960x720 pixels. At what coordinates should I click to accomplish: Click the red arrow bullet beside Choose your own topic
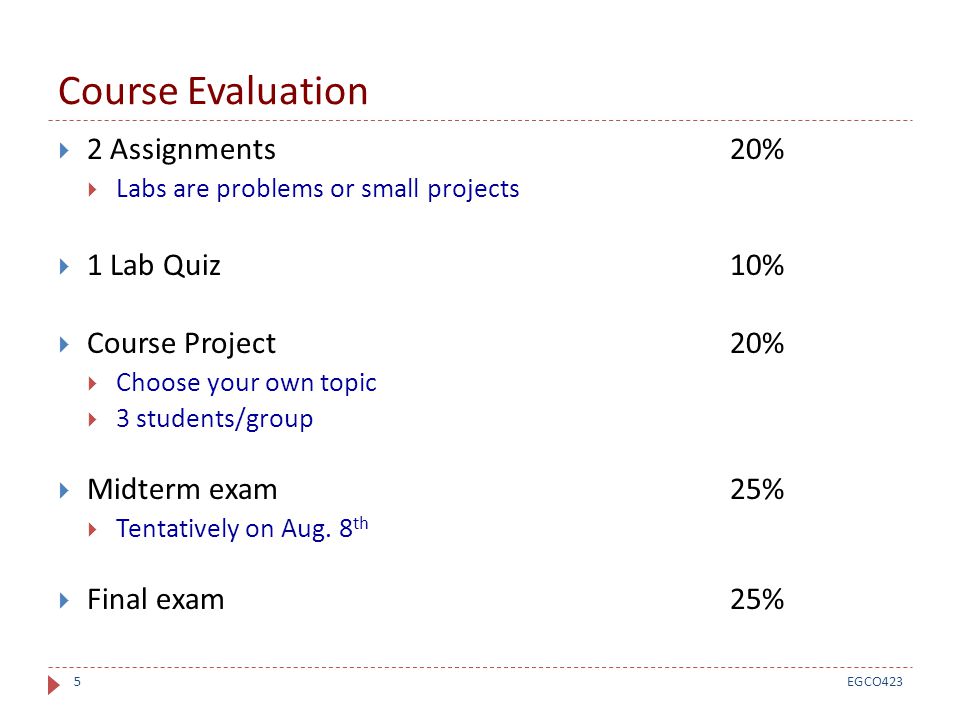coord(92,384)
